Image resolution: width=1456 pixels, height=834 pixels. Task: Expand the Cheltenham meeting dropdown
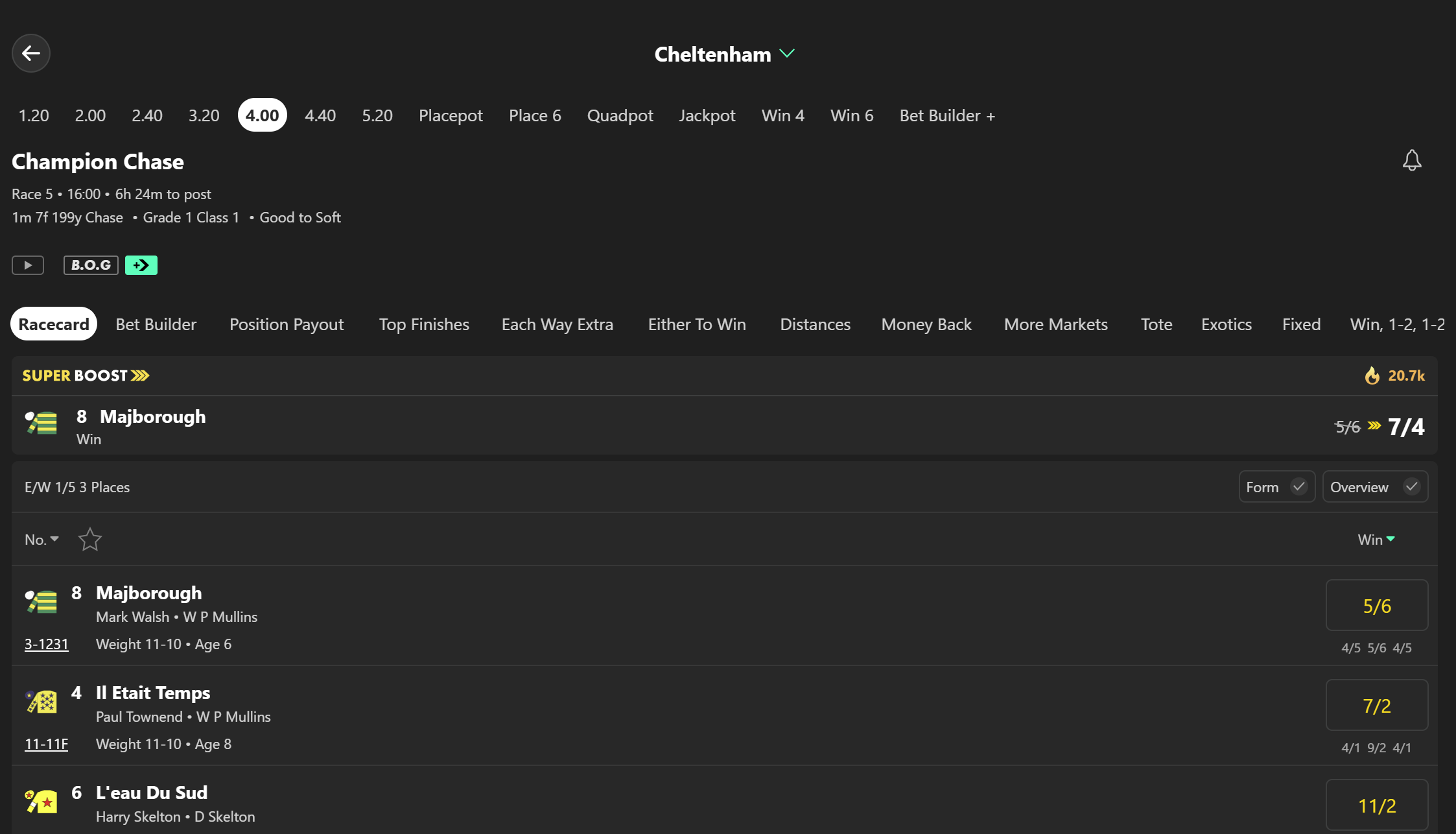[x=725, y=54]
